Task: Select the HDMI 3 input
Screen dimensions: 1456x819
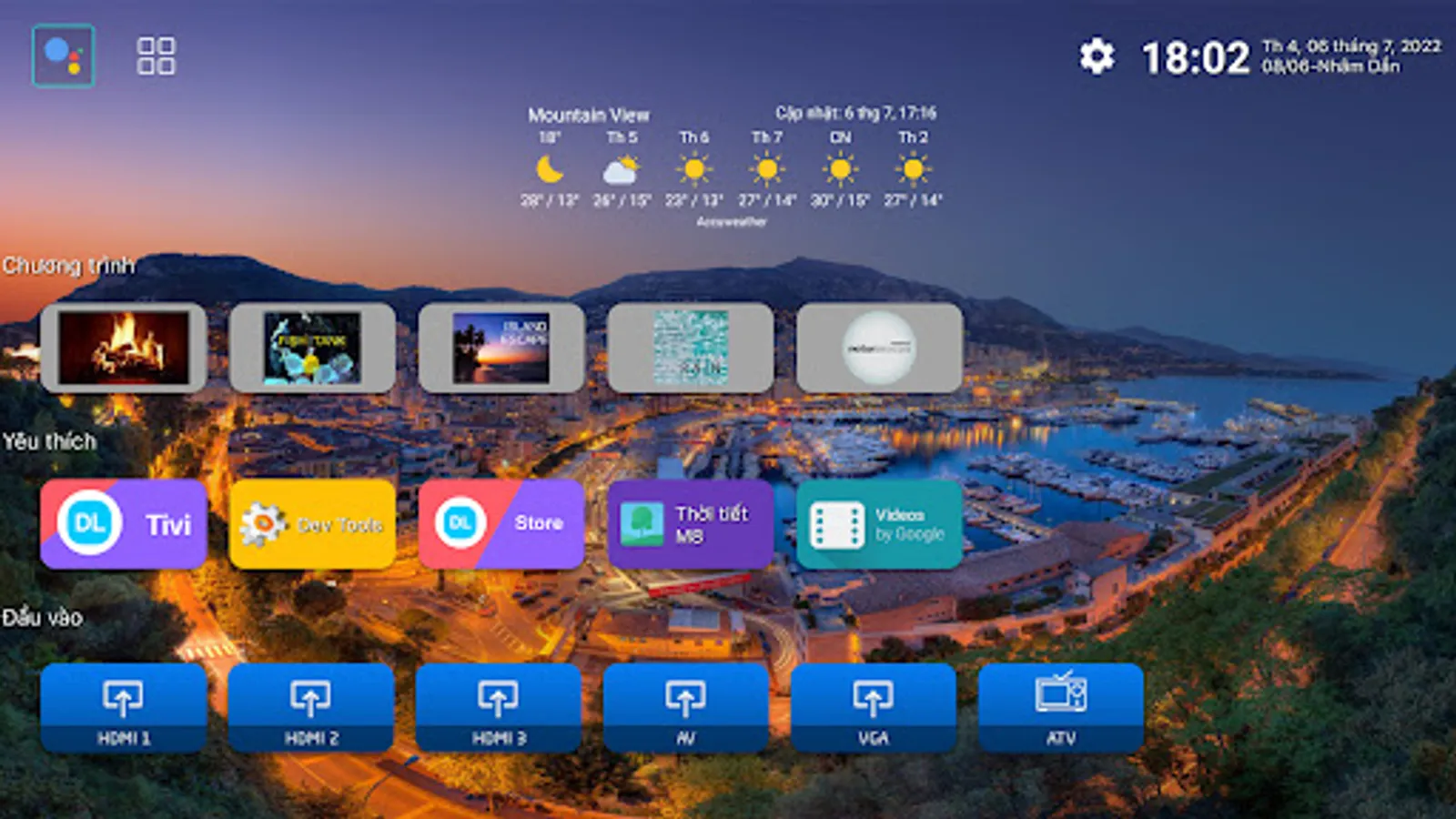Action: 499,709
